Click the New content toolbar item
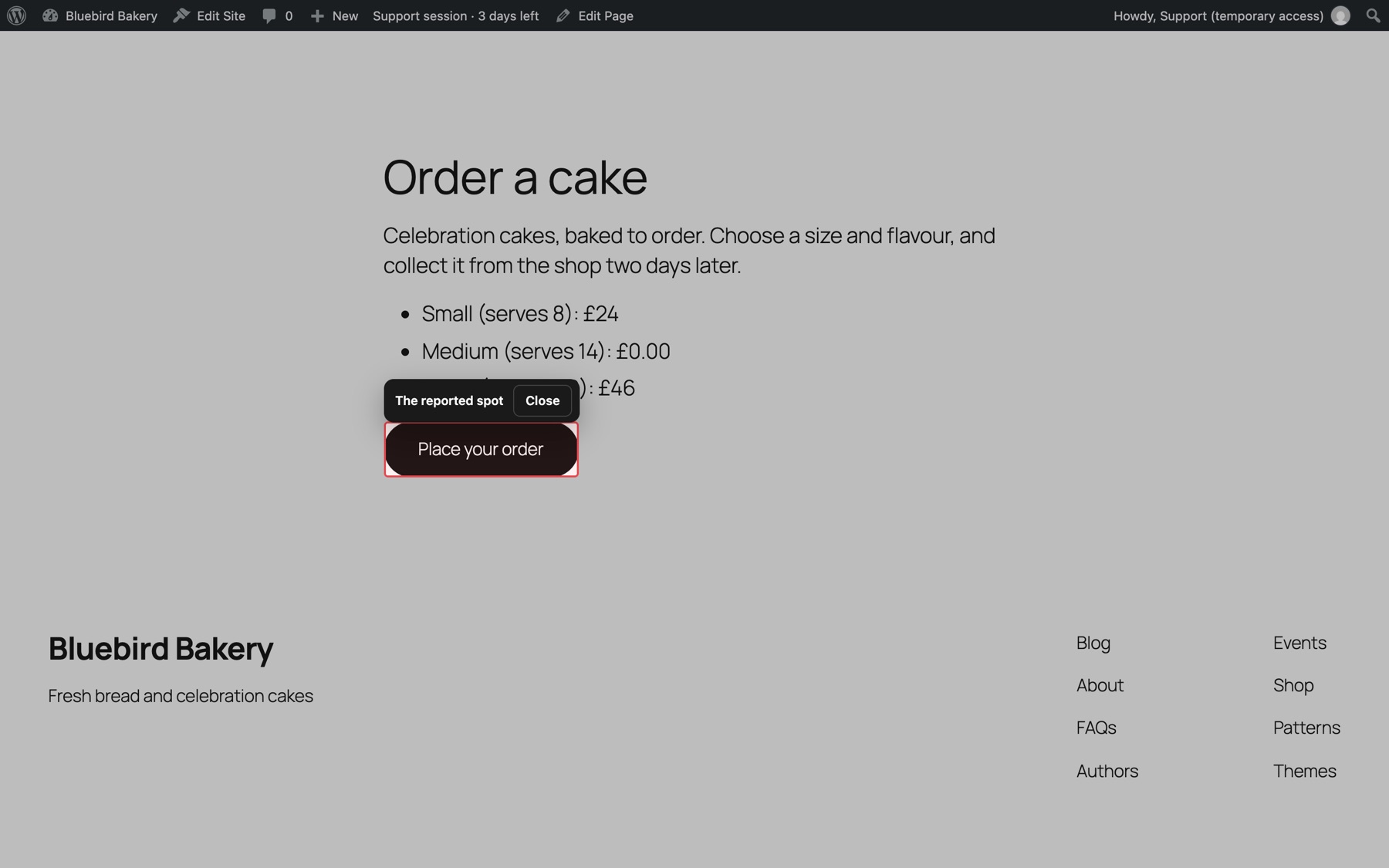1389x868 pixels. (x=334, y=15)
